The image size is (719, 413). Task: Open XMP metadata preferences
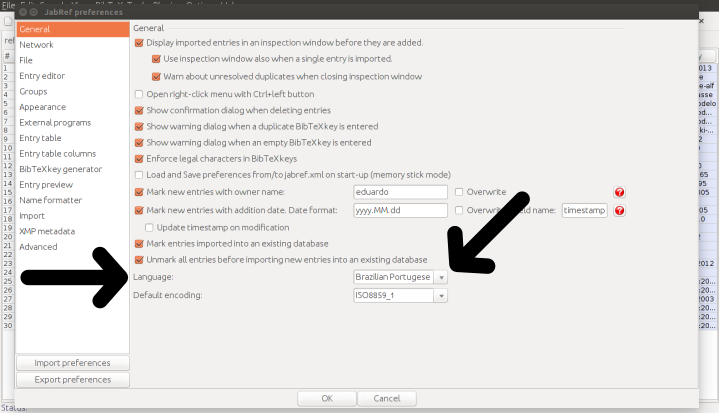[x=73, y=231]
